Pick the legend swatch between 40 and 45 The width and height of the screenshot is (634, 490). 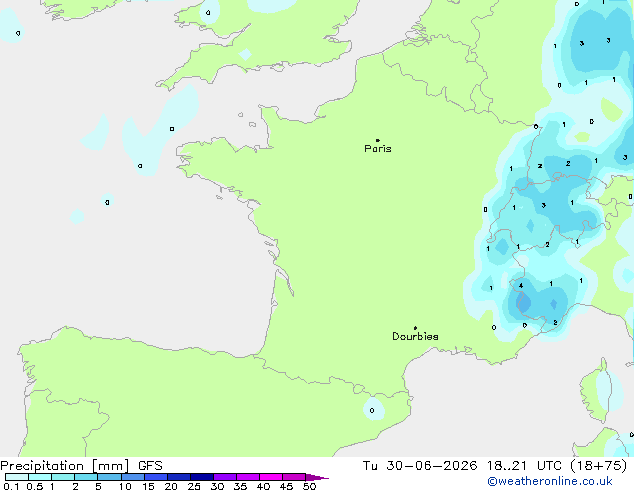pos(271,477)
